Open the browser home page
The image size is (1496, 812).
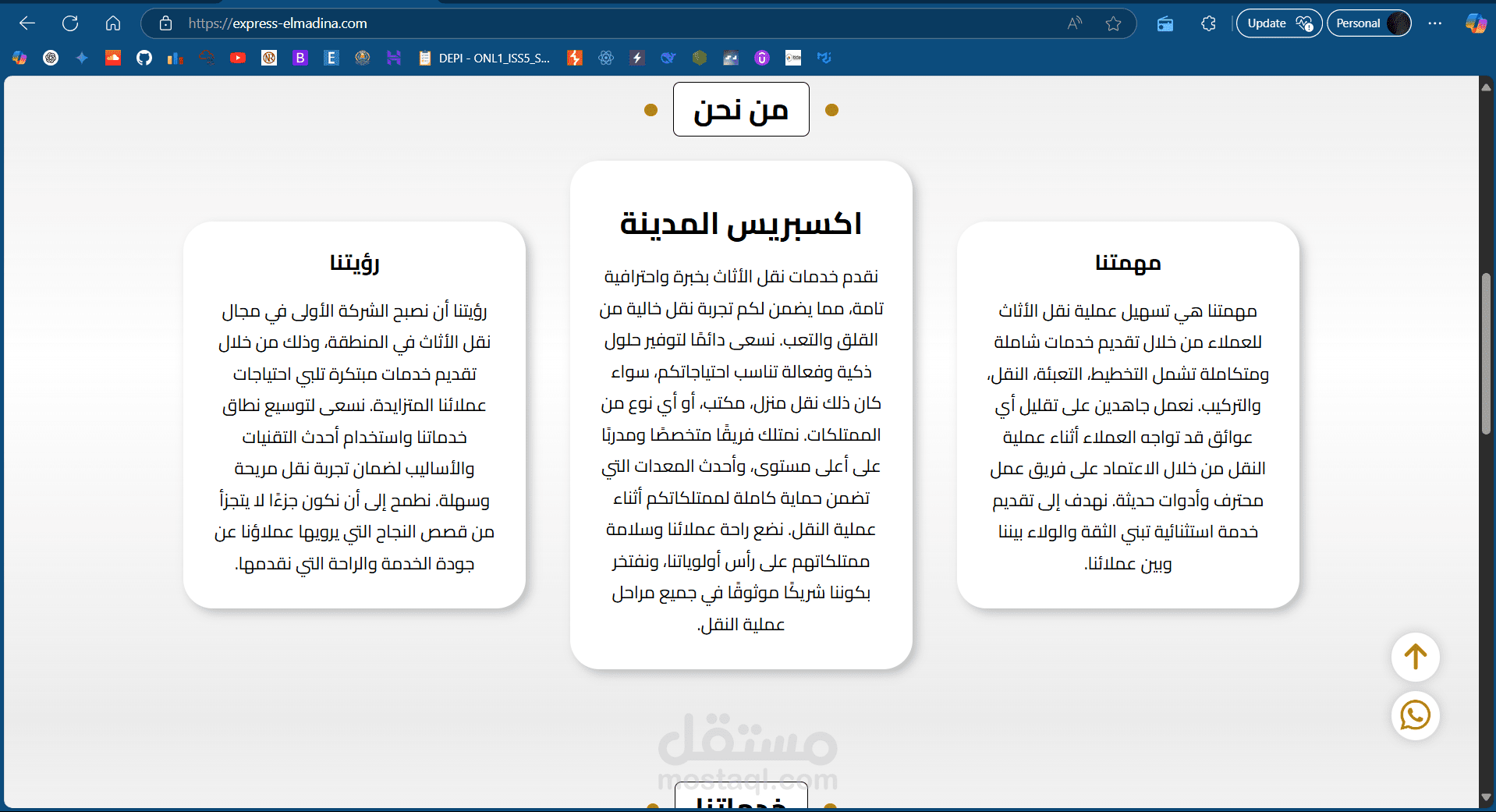113,23
